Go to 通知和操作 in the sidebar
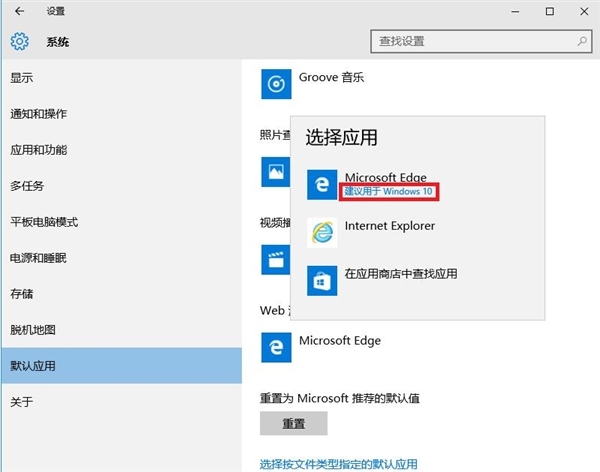Image resolution: width=600 pixels, height=472 pixels. pyautogui.click(x=38, y=114)
